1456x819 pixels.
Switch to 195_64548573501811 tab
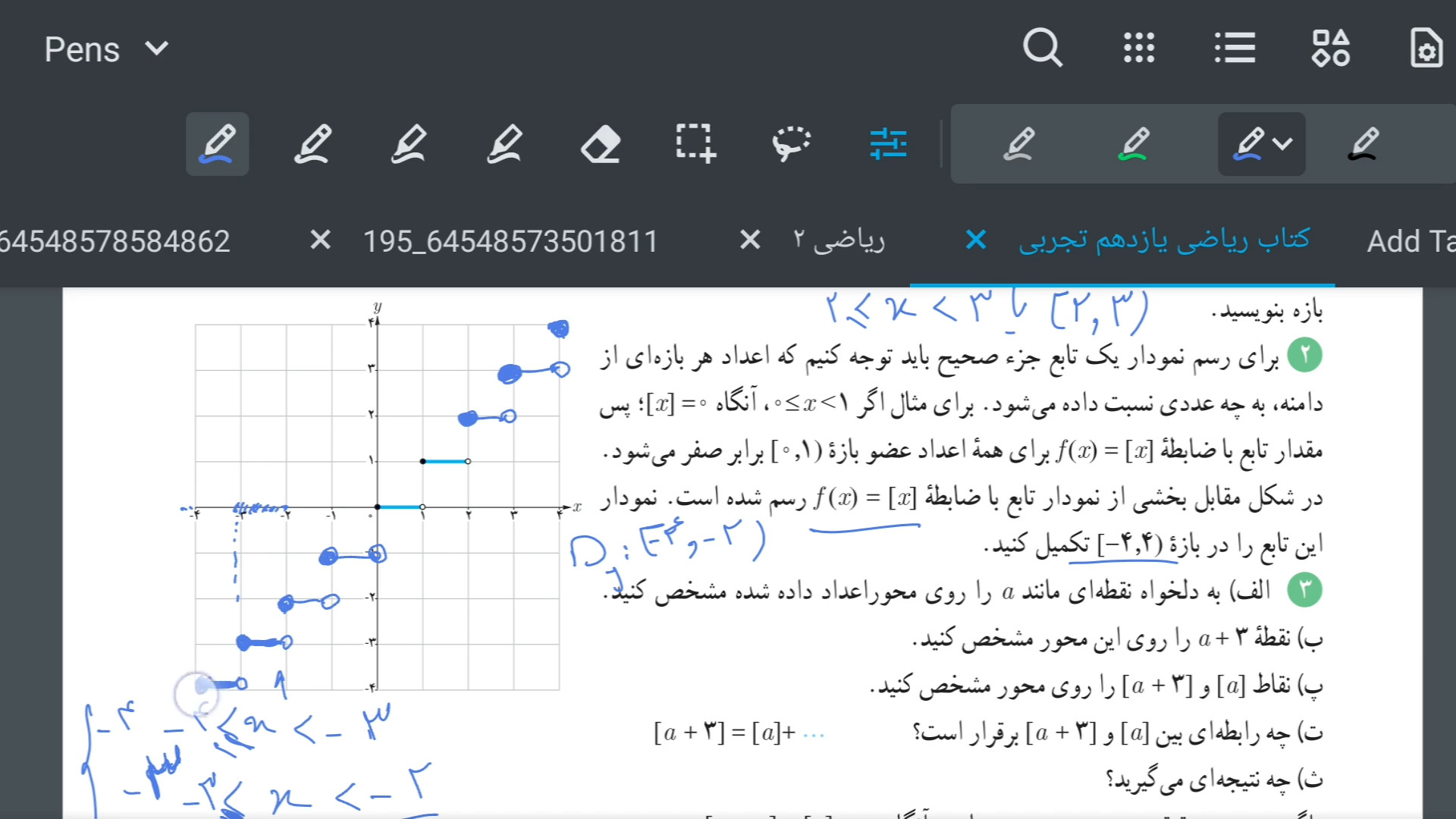[x=510, y=241]
